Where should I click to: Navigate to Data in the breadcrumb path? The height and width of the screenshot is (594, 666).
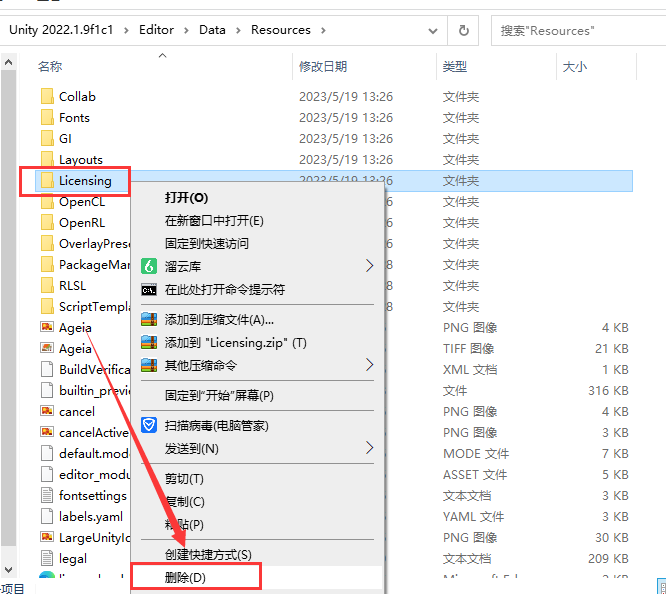212,30
